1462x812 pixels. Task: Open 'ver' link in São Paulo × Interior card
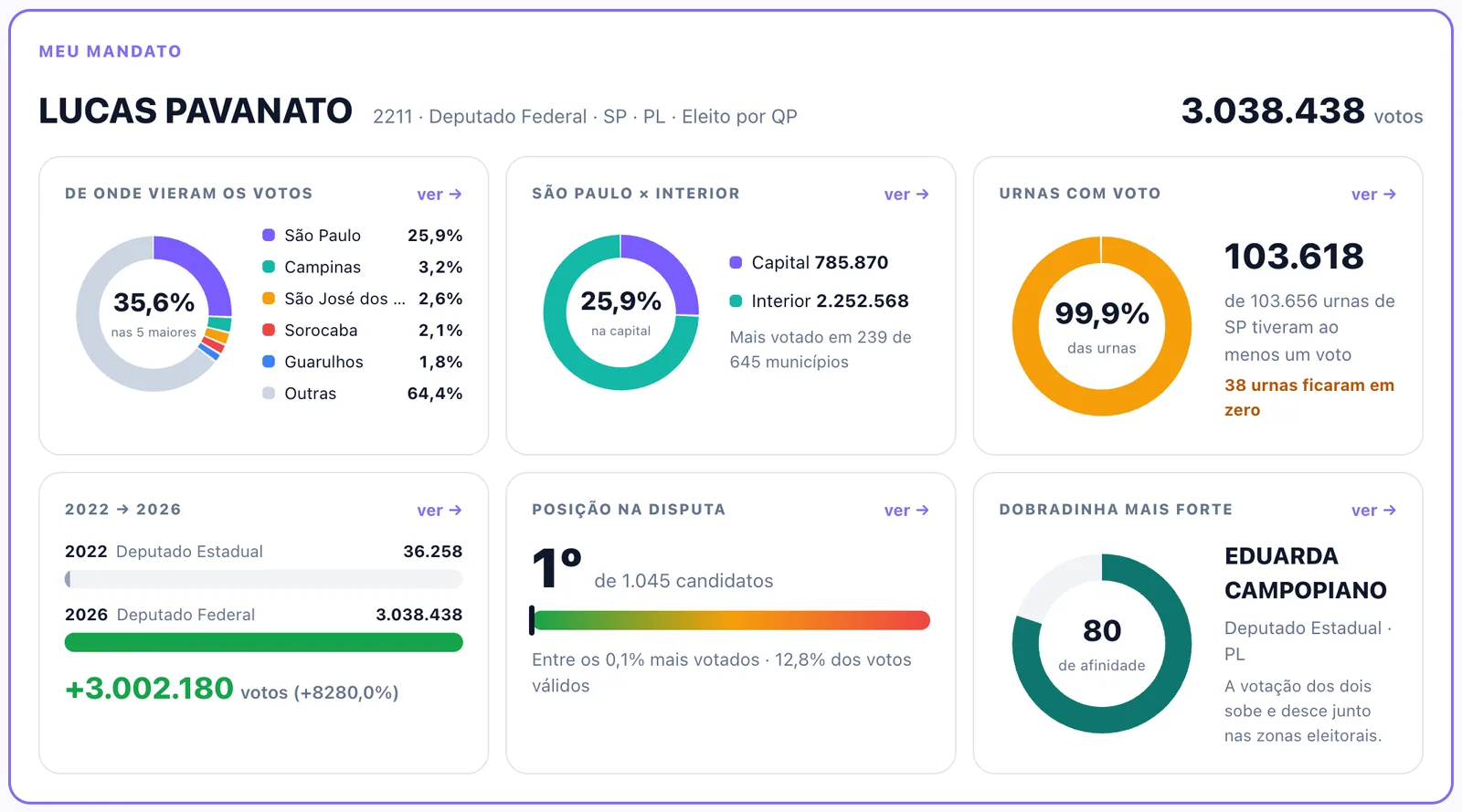(x=906, y=195)
